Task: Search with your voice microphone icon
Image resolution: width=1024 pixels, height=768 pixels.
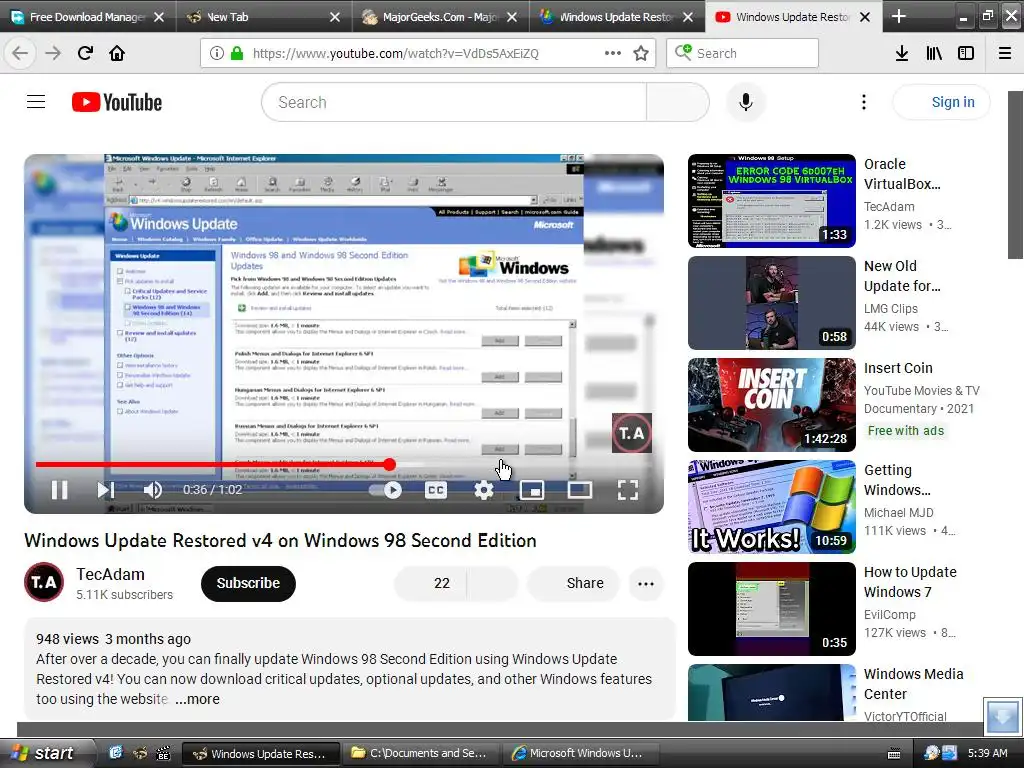Action: pos(746,102)
